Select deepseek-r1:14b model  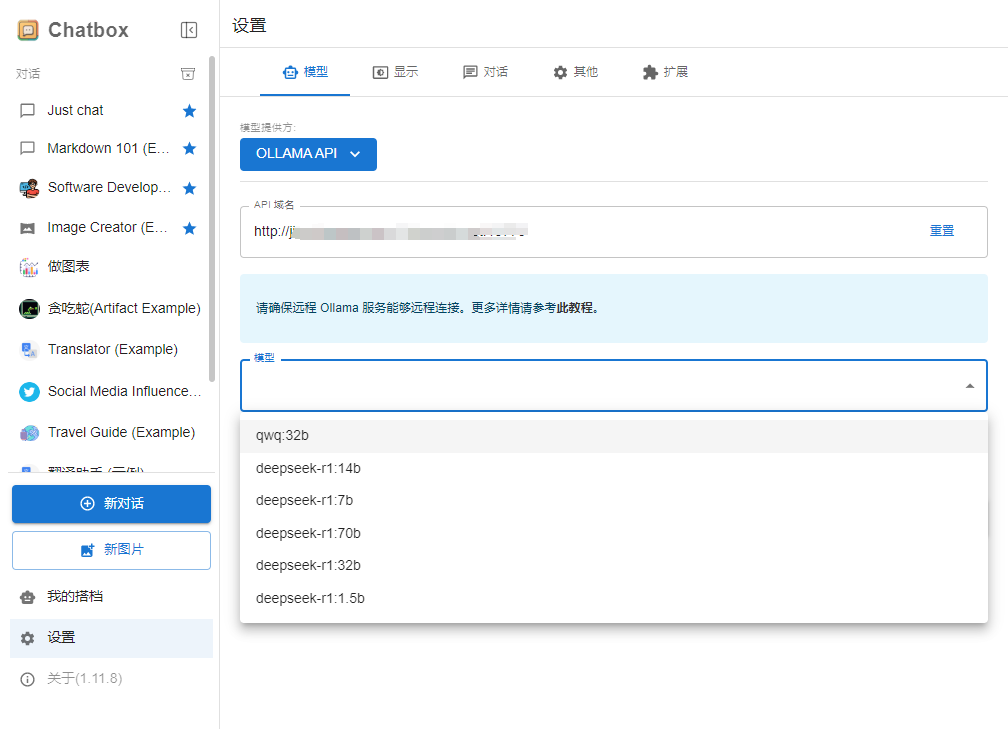613,469
